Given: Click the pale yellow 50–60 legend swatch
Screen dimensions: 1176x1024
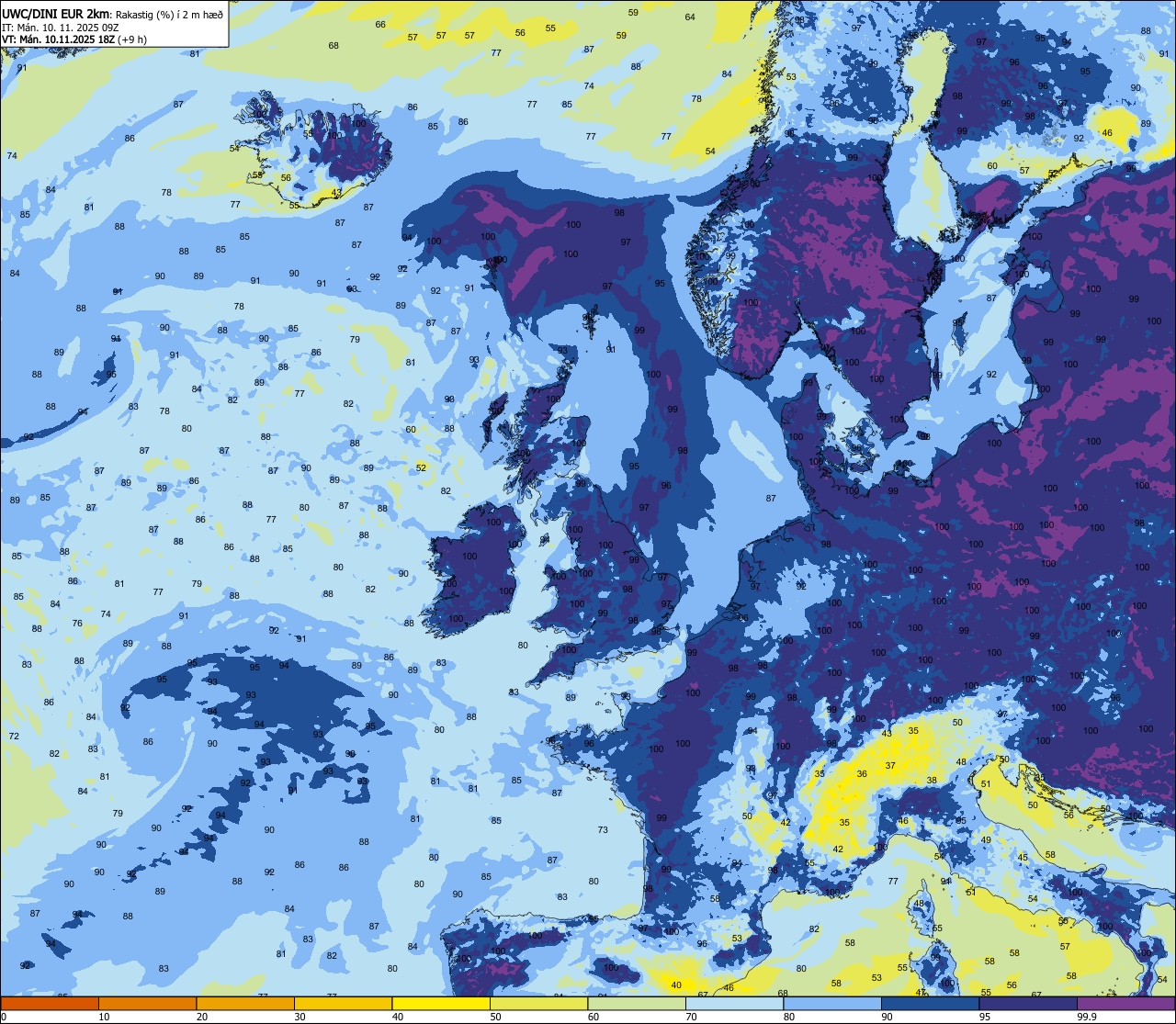Looking at the screenshot, I should [x=538, y=1003].
